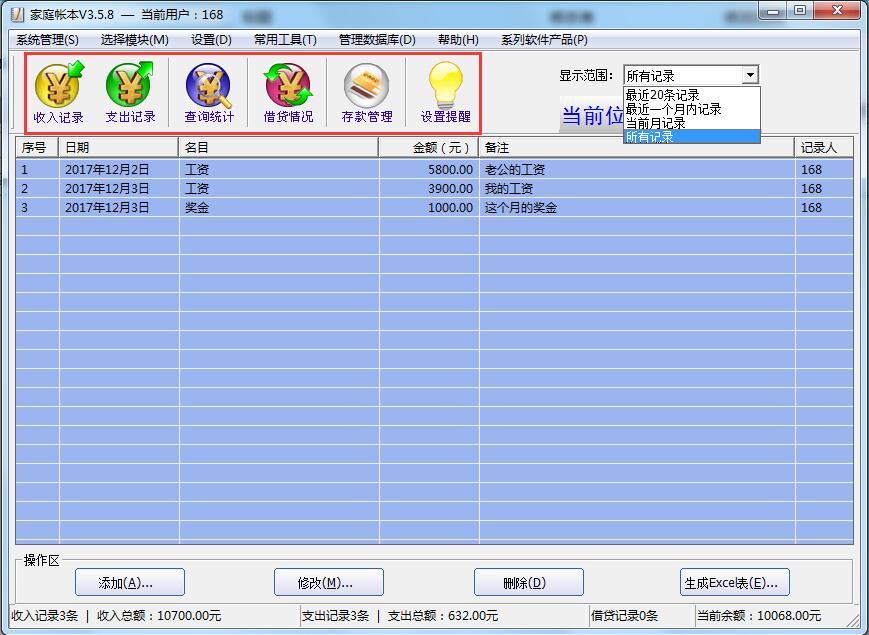Screen dimensions: 869x635
Task: Click the 修改 (Modify) button
Action: pos(329,582)
